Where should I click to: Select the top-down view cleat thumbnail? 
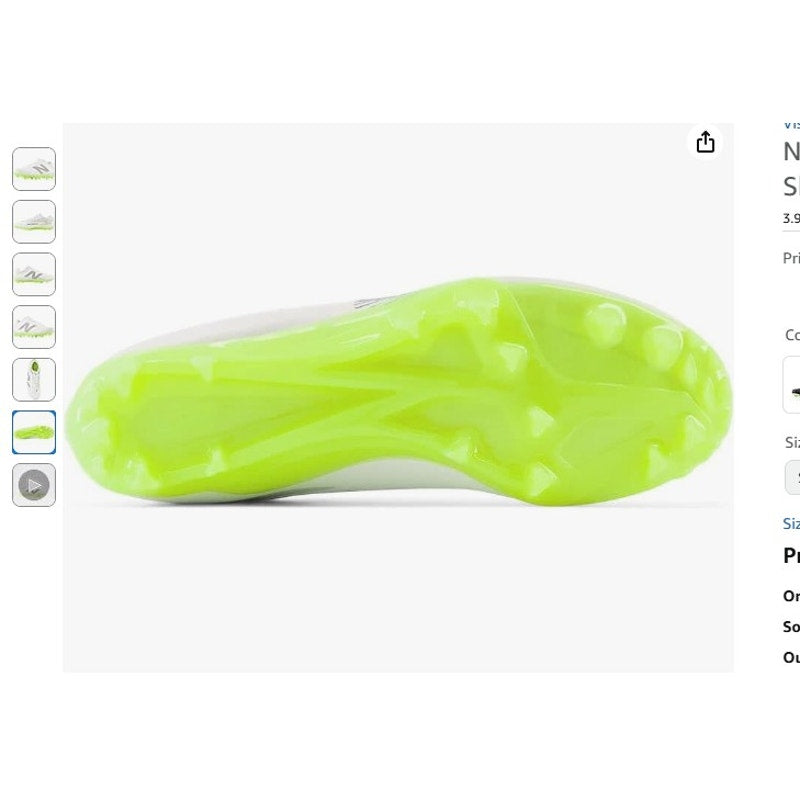34,380
